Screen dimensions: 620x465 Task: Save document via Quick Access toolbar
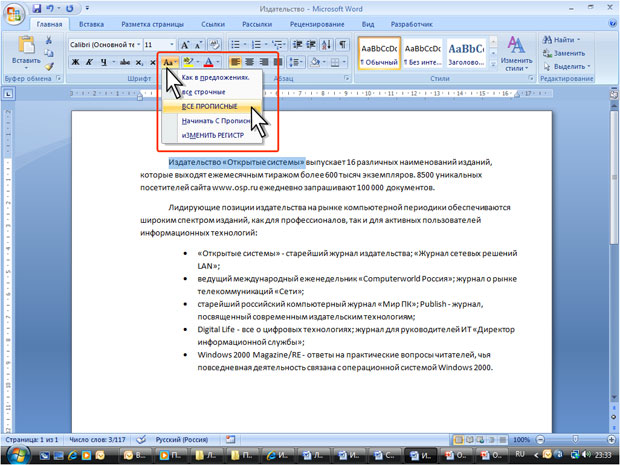pyautogui.click(x=37, y=8)
